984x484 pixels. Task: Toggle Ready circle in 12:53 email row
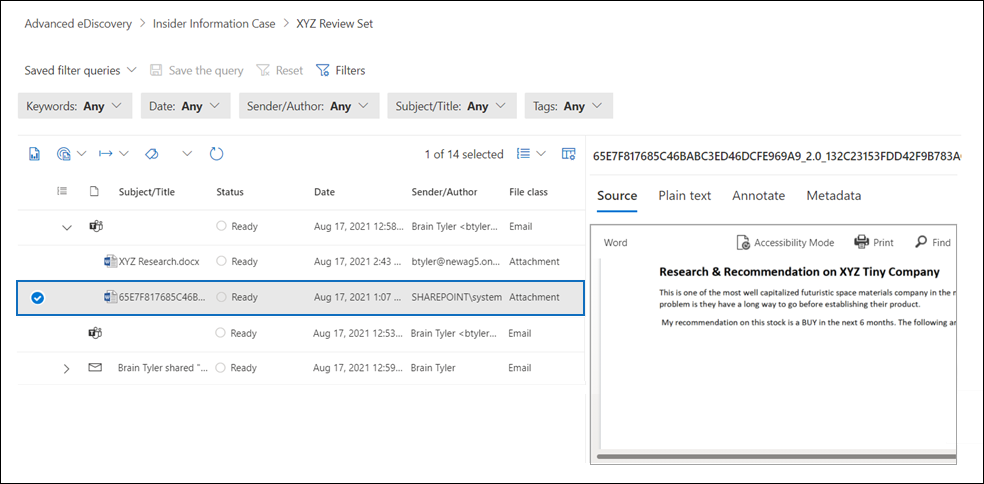tap(221, 333)
